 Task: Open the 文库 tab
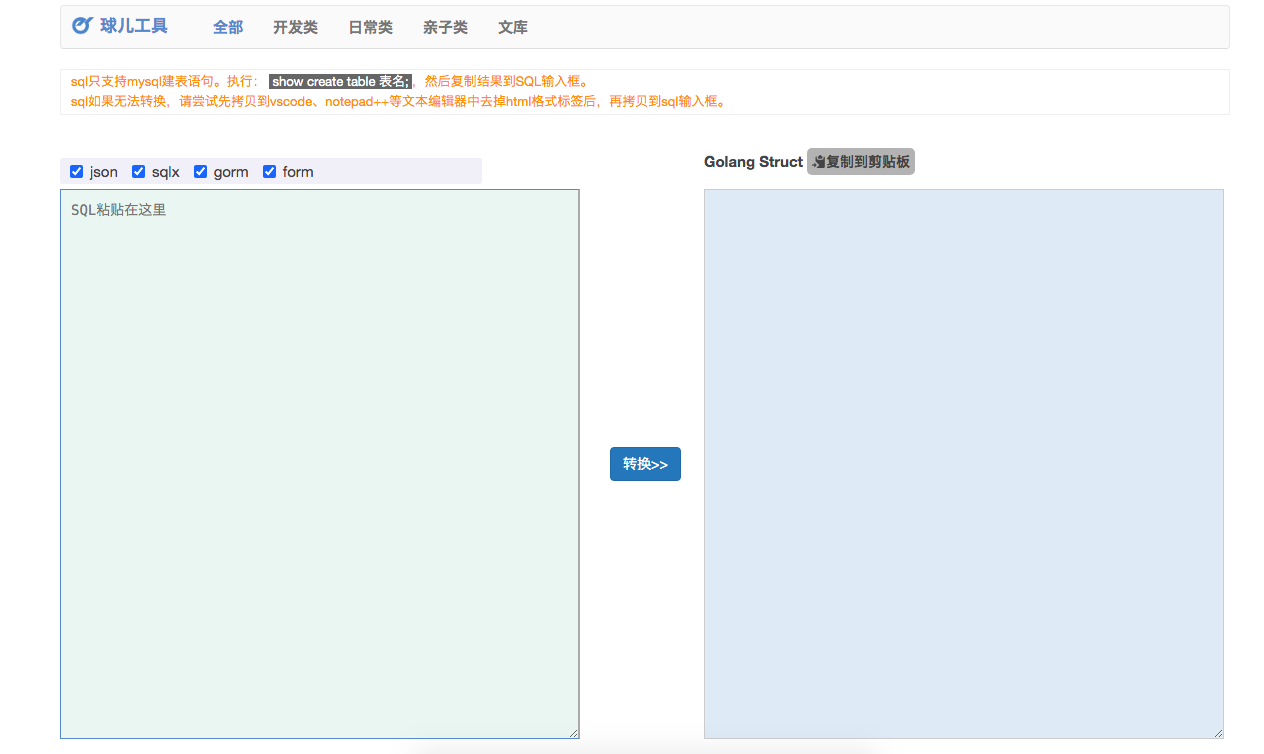point(513,27)
